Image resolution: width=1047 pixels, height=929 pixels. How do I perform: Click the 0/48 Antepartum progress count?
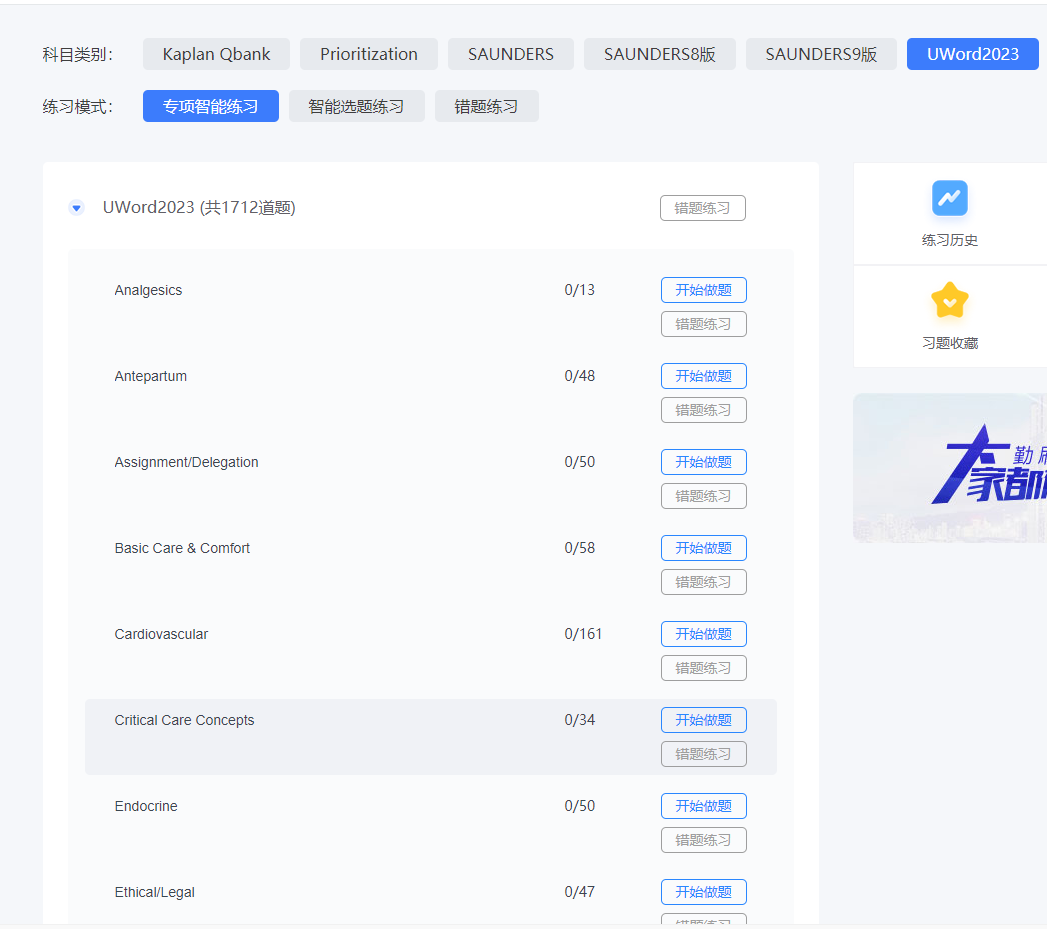(x=580, y=376)
